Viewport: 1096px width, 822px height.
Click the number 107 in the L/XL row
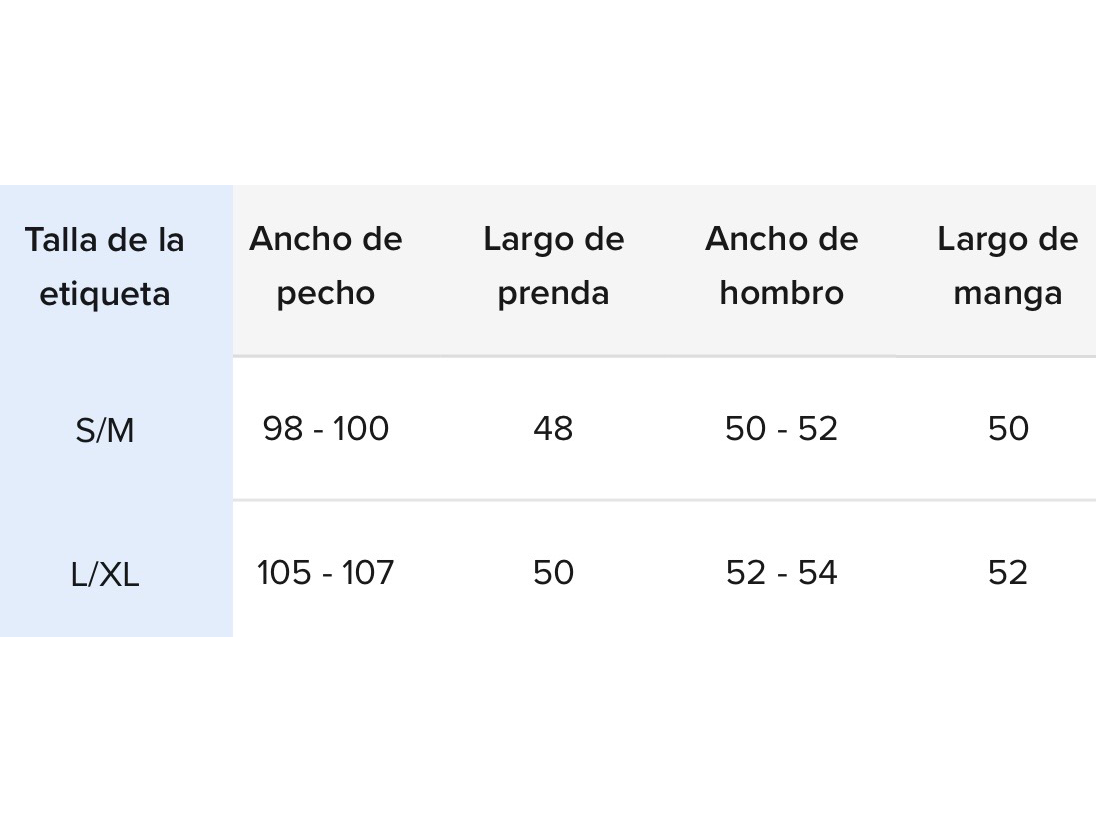(x=368, y=573)
